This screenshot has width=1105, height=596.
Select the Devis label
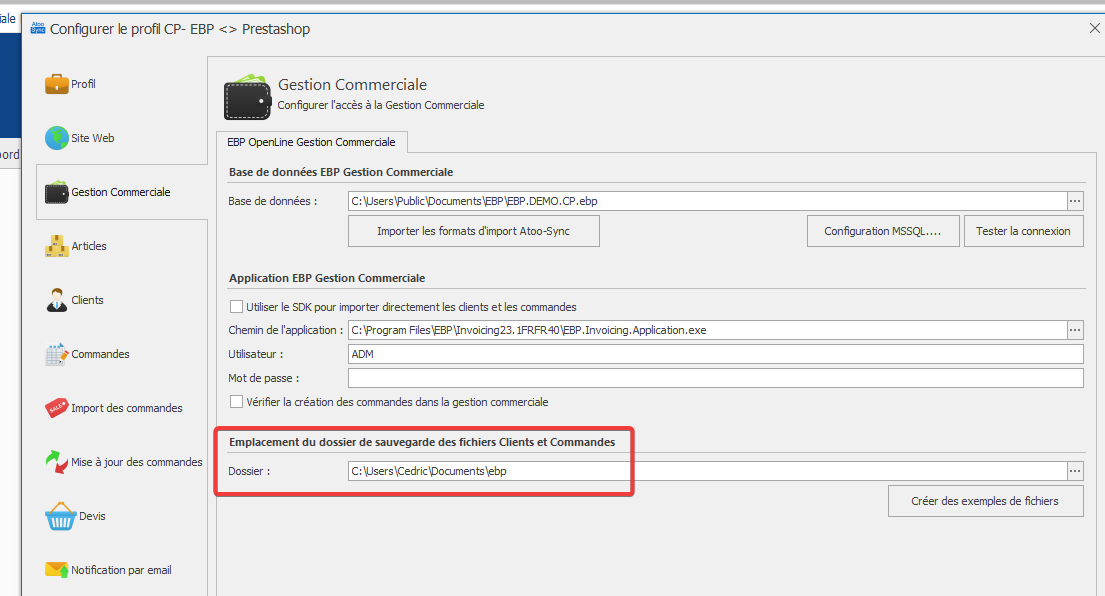click(92, 516)
